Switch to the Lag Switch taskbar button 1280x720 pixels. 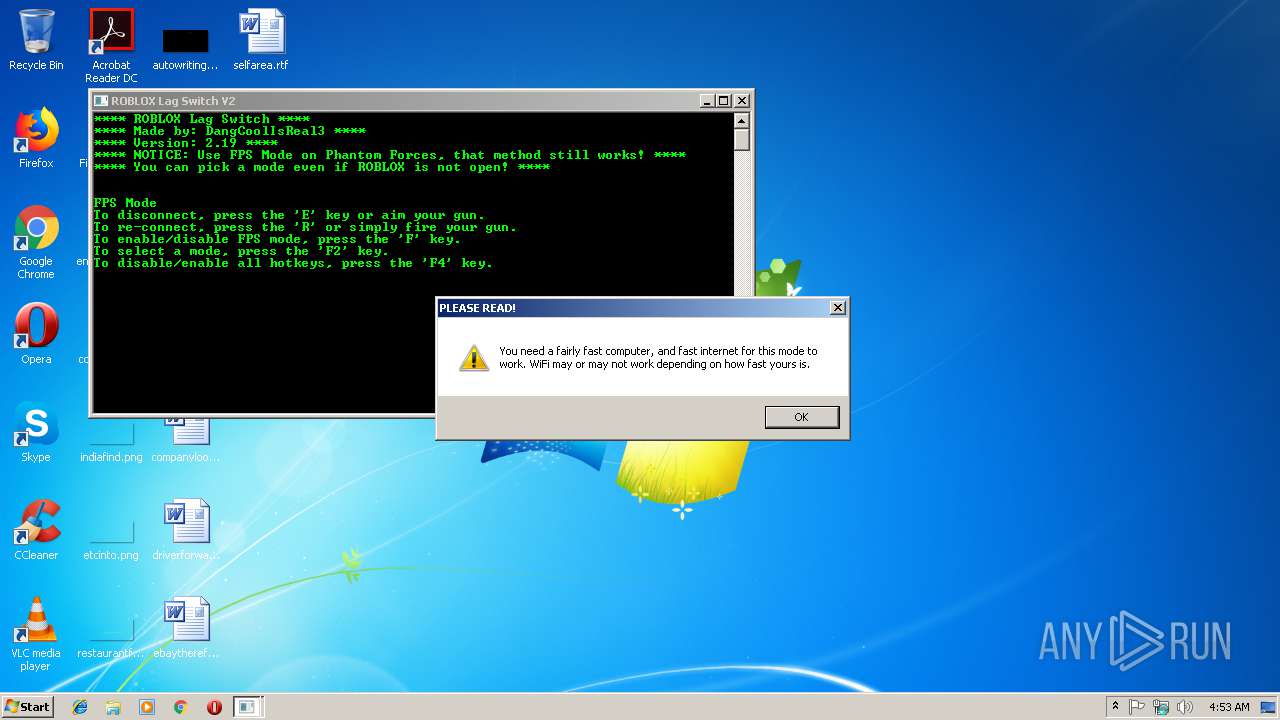coord(247,707)
